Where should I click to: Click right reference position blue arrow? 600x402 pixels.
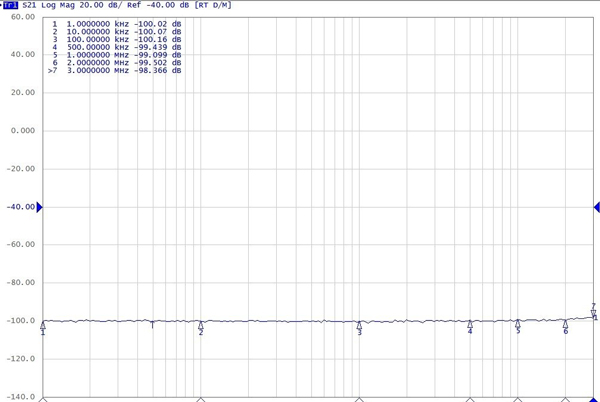[596, 207]
